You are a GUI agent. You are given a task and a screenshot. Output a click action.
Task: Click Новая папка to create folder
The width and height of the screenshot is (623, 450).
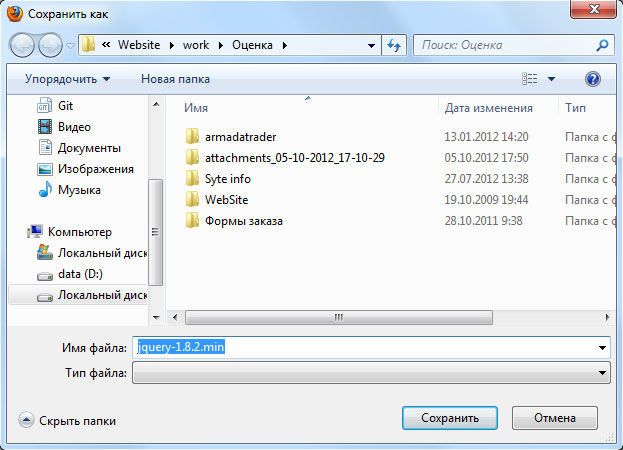coord(175,79)
